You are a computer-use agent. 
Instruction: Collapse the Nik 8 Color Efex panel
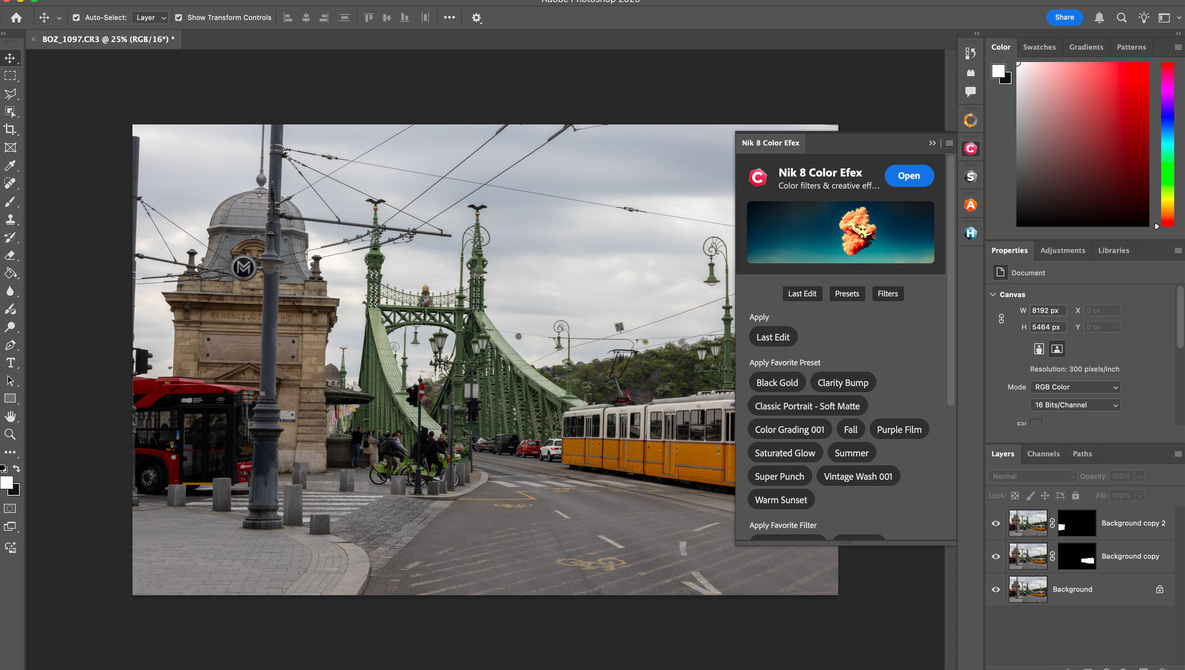coord(932,143)
